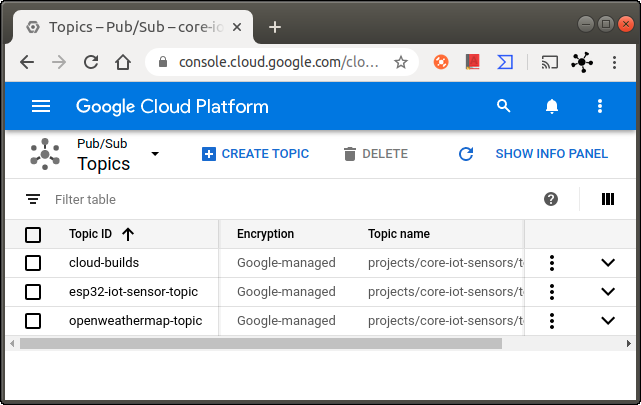Image resolution: width=641 pixels, height=405 pixels.
Task: Expand the Pub/Sub Topics section dropdown
Action: [155, 154]
